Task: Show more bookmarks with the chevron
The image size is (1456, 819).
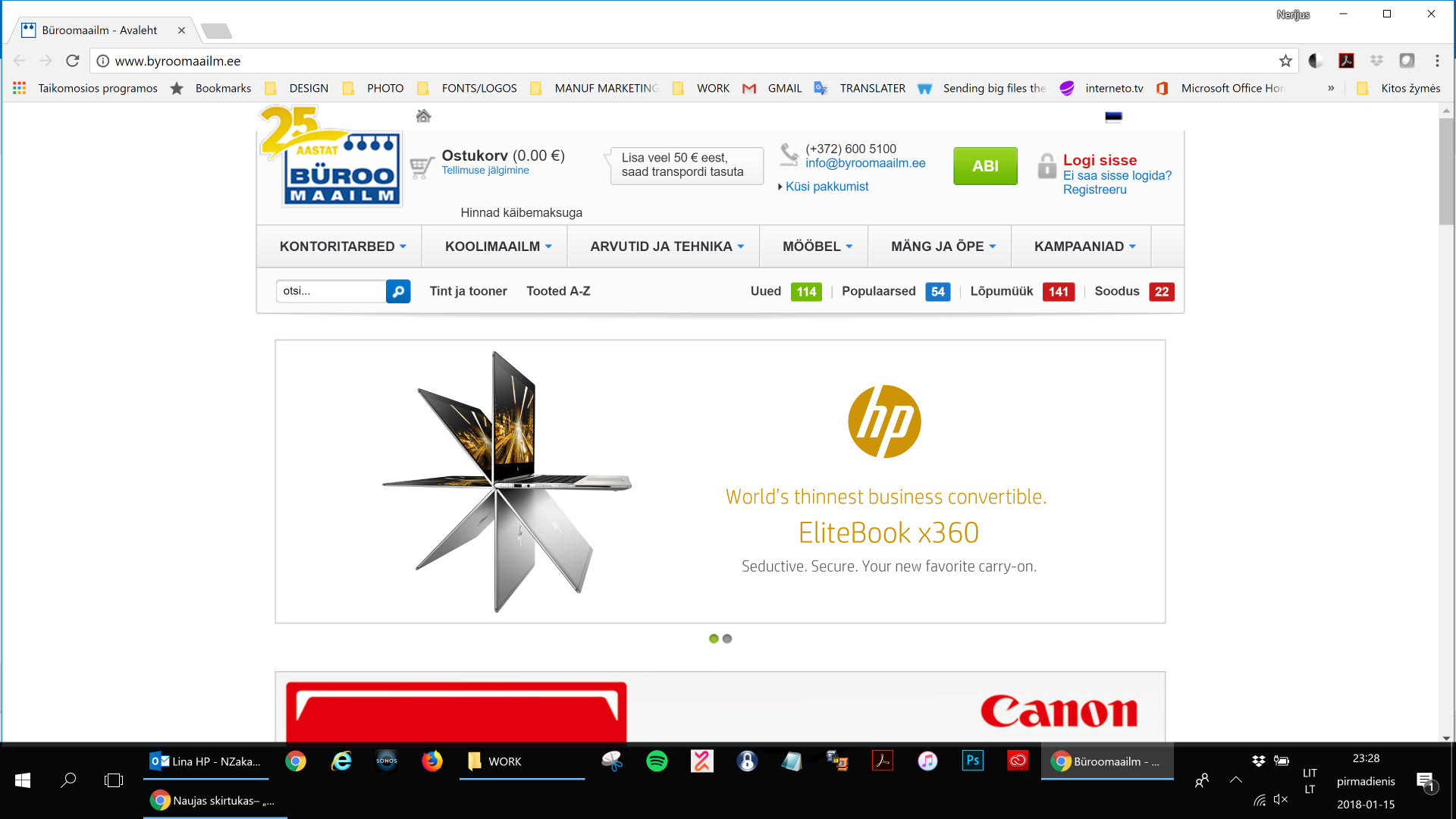Action: click(1331, 88)
